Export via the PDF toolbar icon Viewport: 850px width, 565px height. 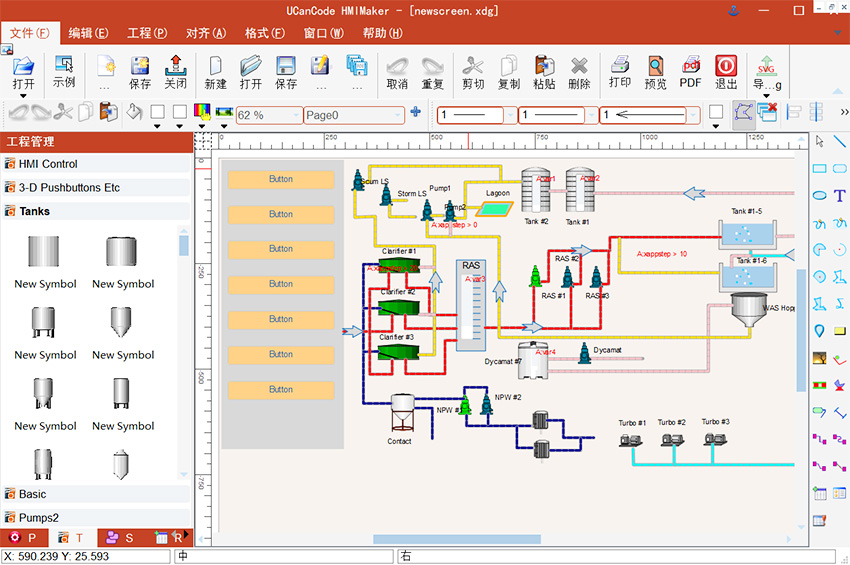pyautogui.click(x=691, y=72)
